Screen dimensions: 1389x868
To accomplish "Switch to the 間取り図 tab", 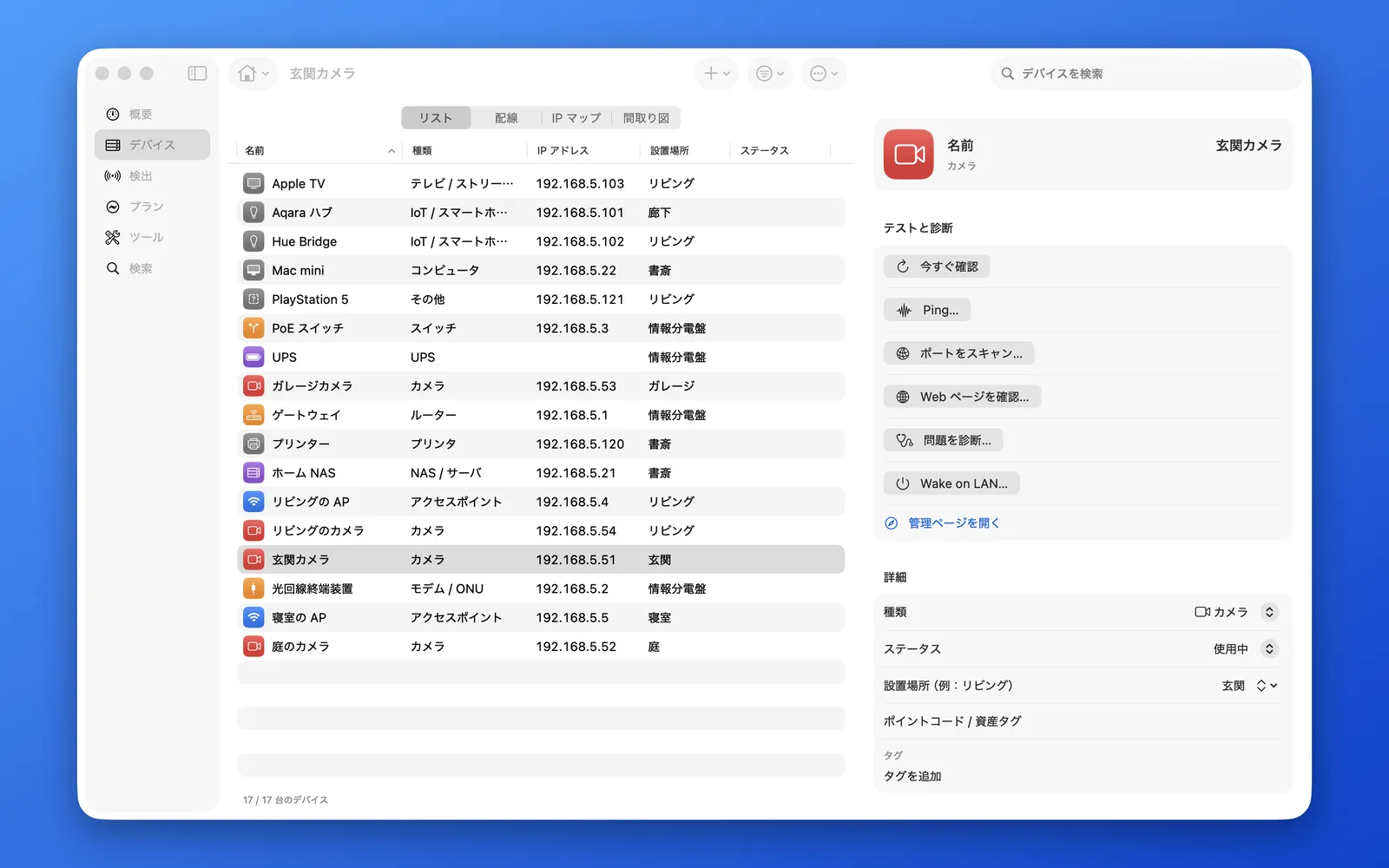I will (646, 118).
